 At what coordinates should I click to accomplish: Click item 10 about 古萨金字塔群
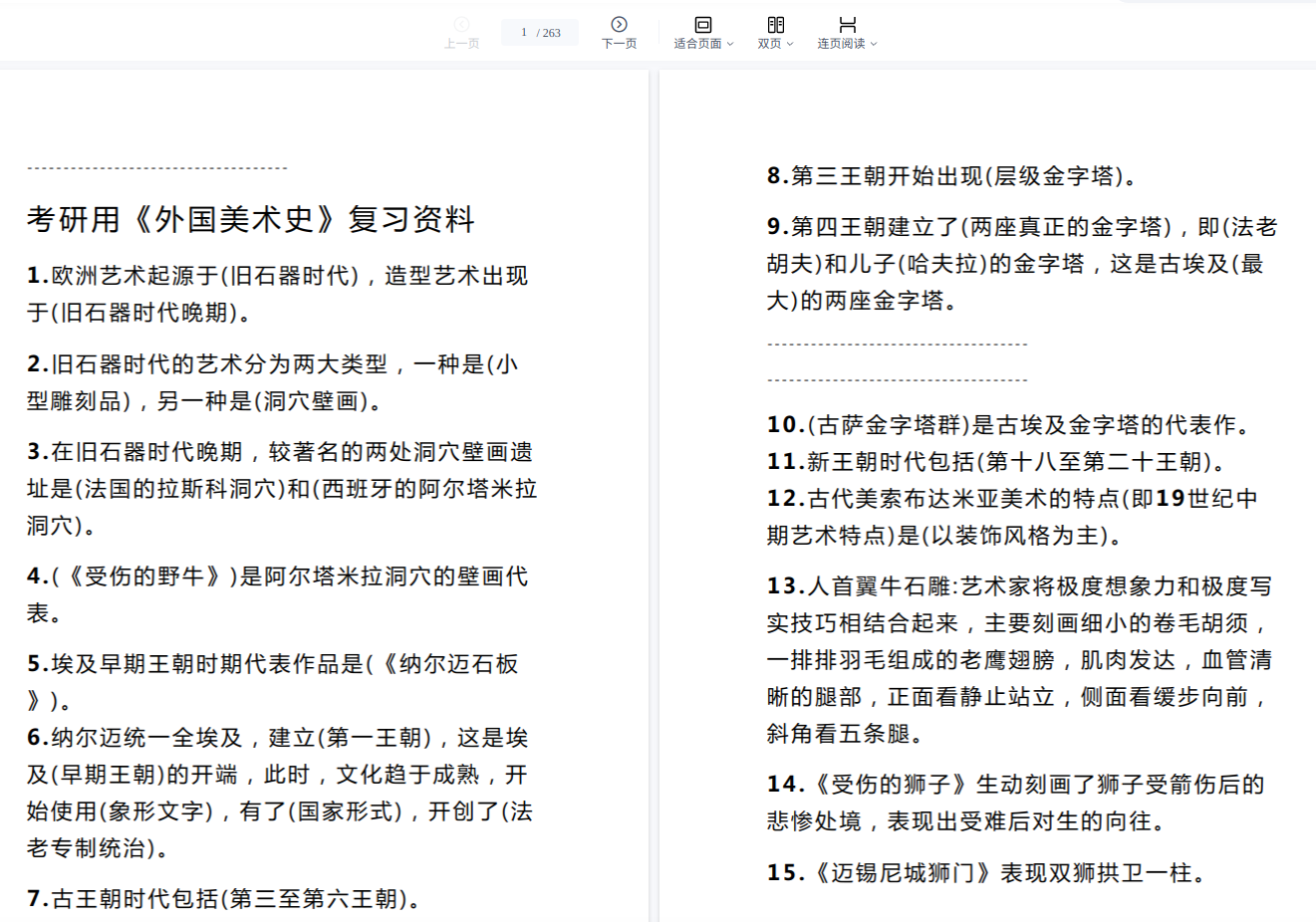coord(1008,425)
